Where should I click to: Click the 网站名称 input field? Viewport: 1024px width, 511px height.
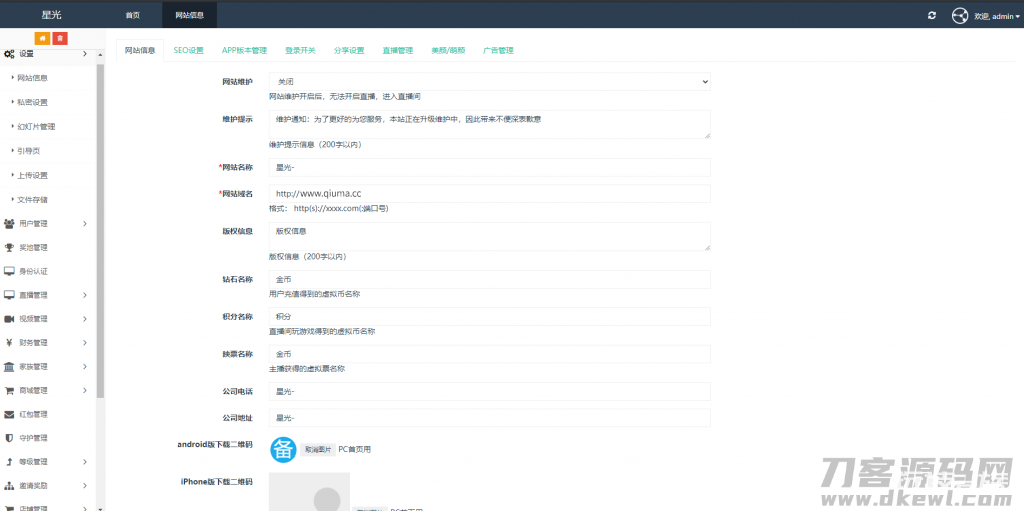click(x=490, y=167)
